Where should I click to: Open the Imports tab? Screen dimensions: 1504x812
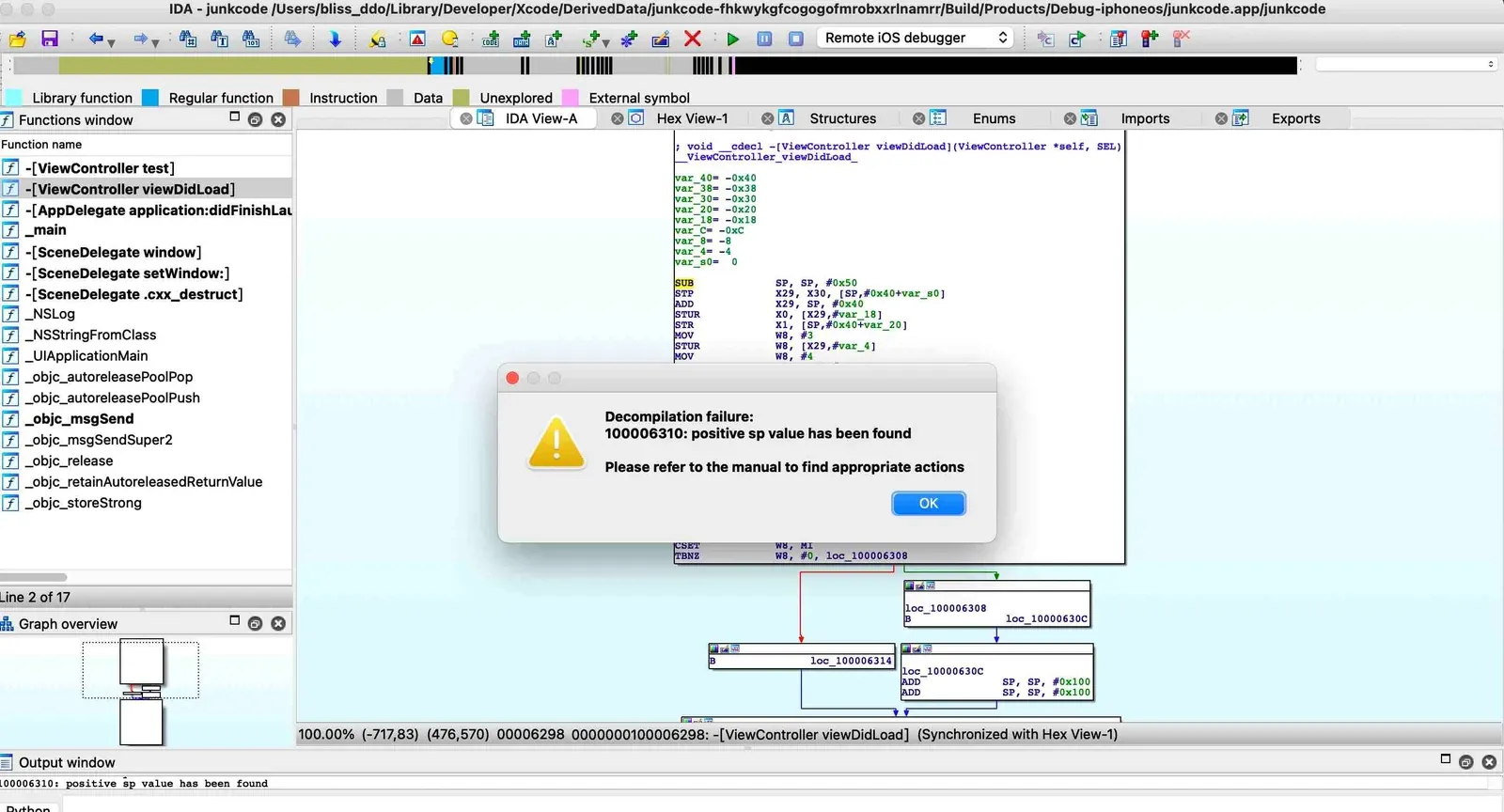(1145, 118)
